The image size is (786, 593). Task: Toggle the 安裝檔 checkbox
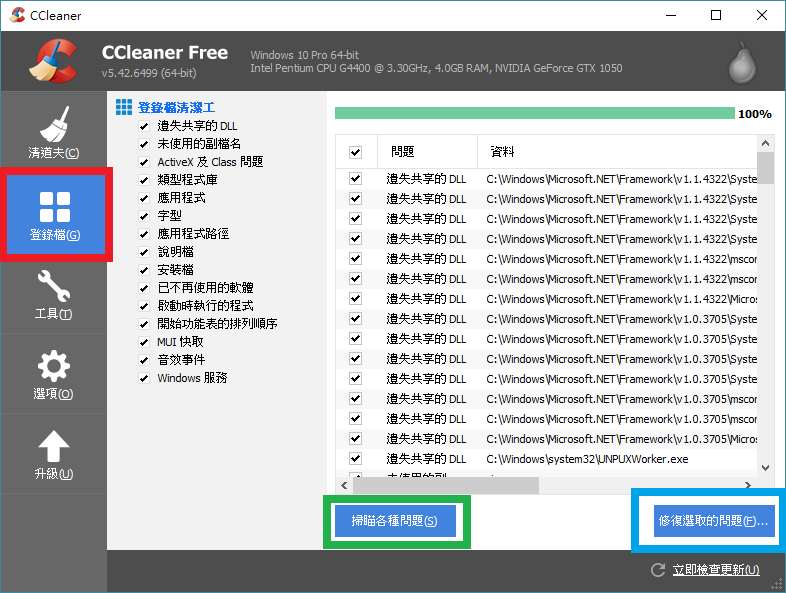144,270
